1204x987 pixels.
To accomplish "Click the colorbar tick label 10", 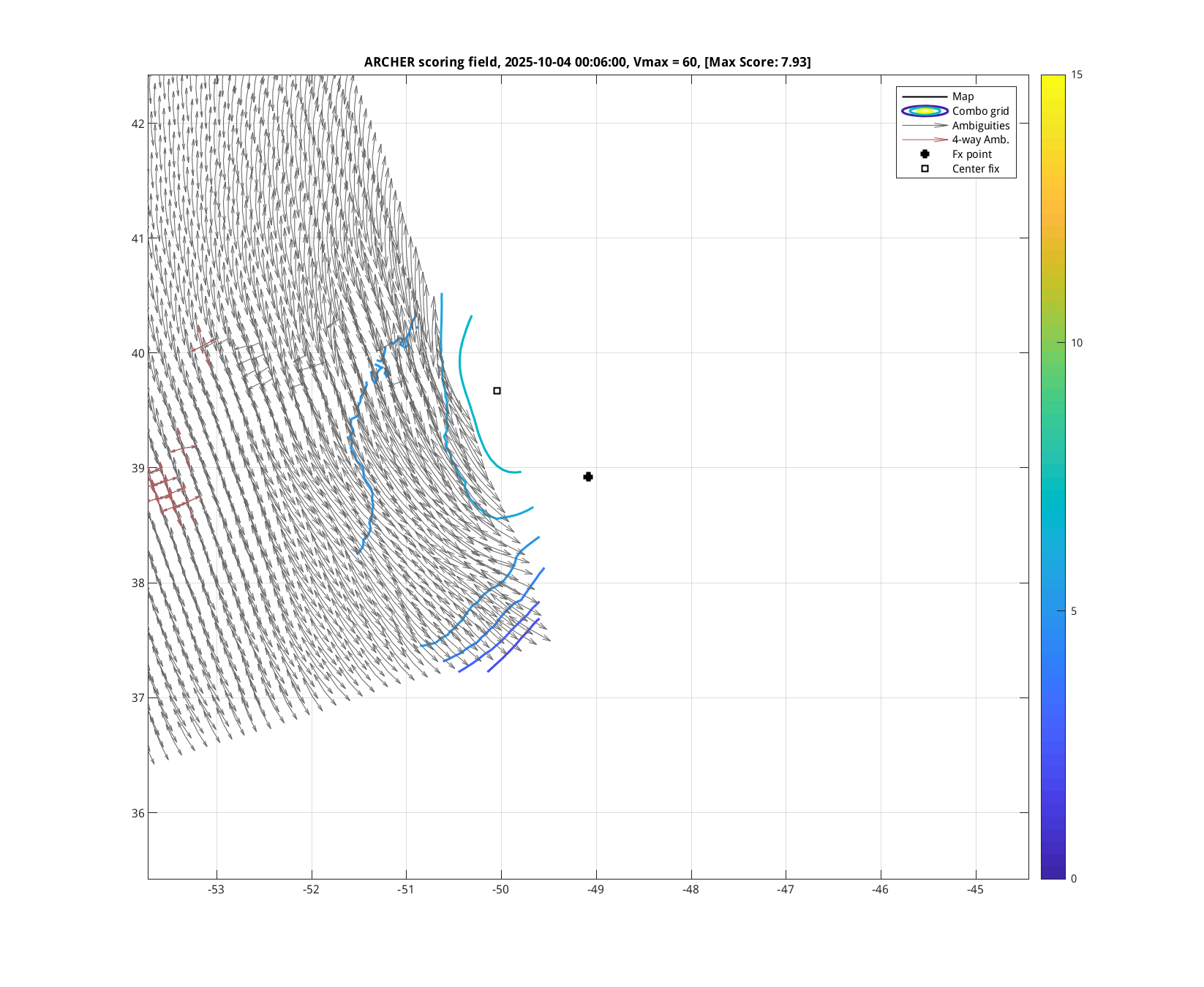I will (x=1076, y=343).
